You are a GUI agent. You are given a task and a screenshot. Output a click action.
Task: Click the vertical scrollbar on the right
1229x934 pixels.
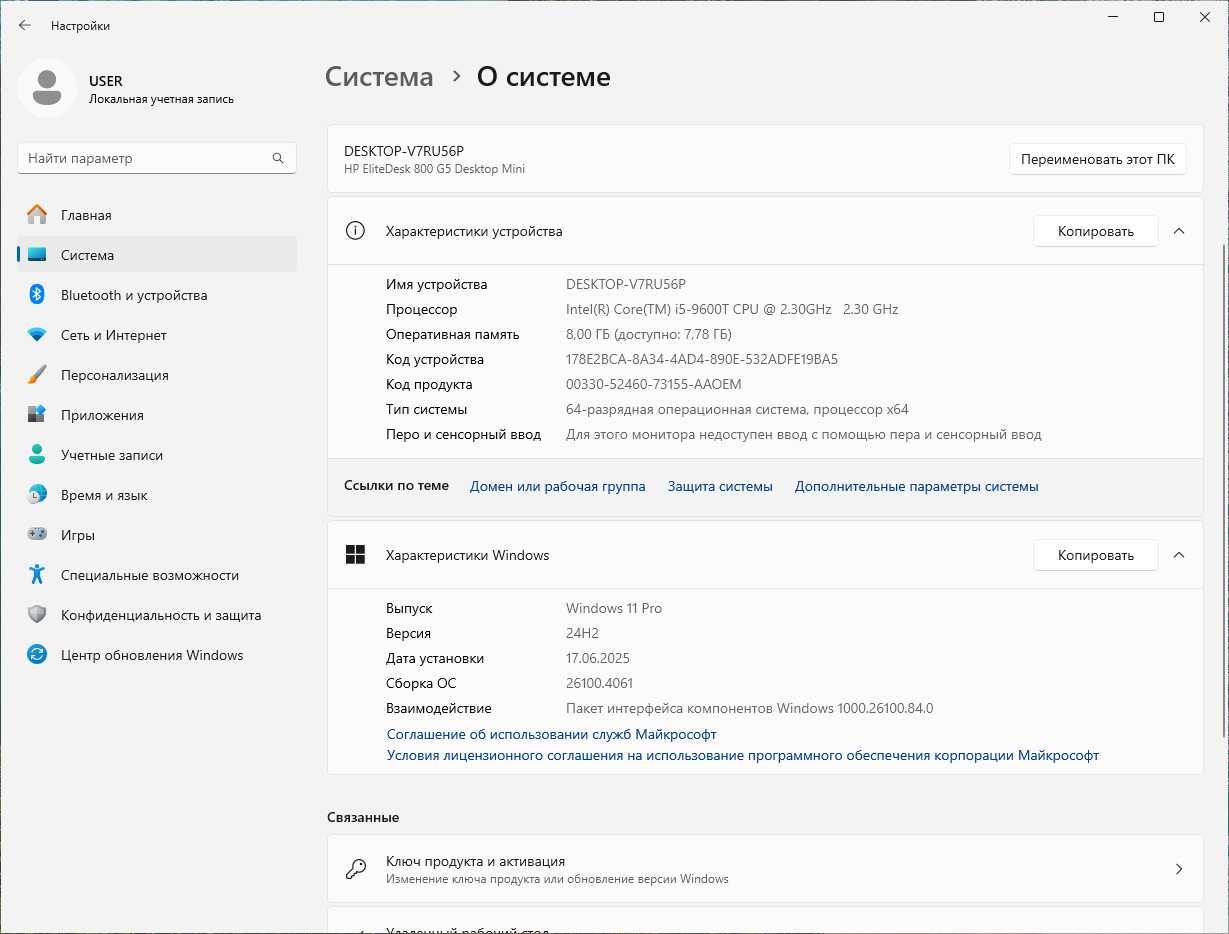tap(1224, 490)
